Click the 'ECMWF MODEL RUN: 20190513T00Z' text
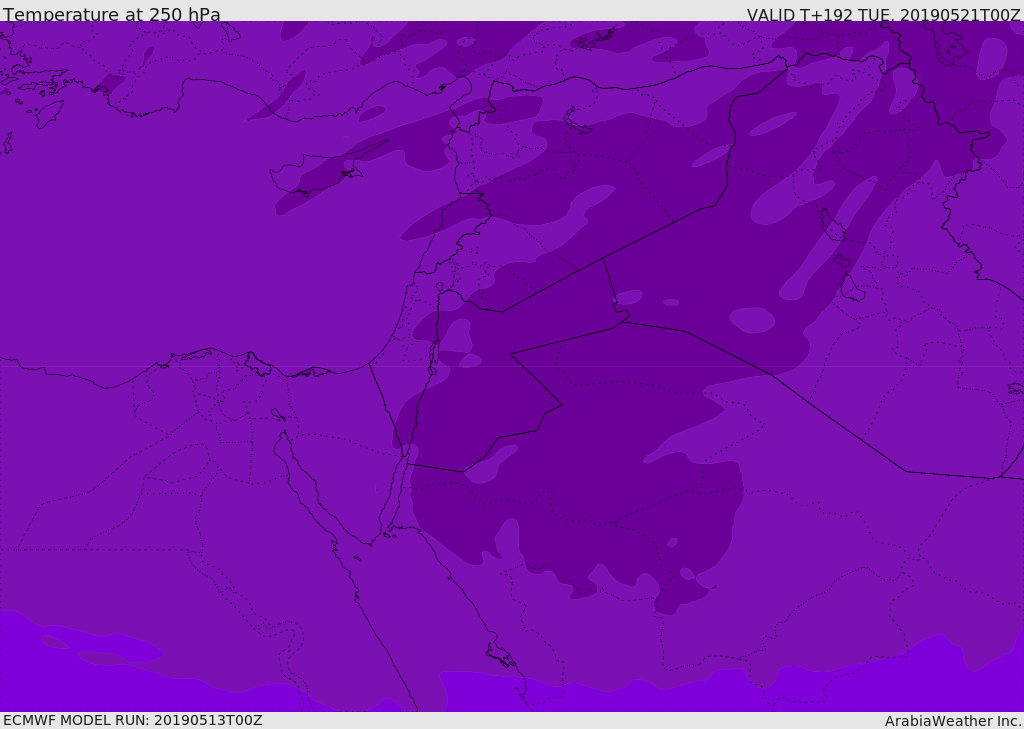This screenshot has height=729, width=1024. 133,720
